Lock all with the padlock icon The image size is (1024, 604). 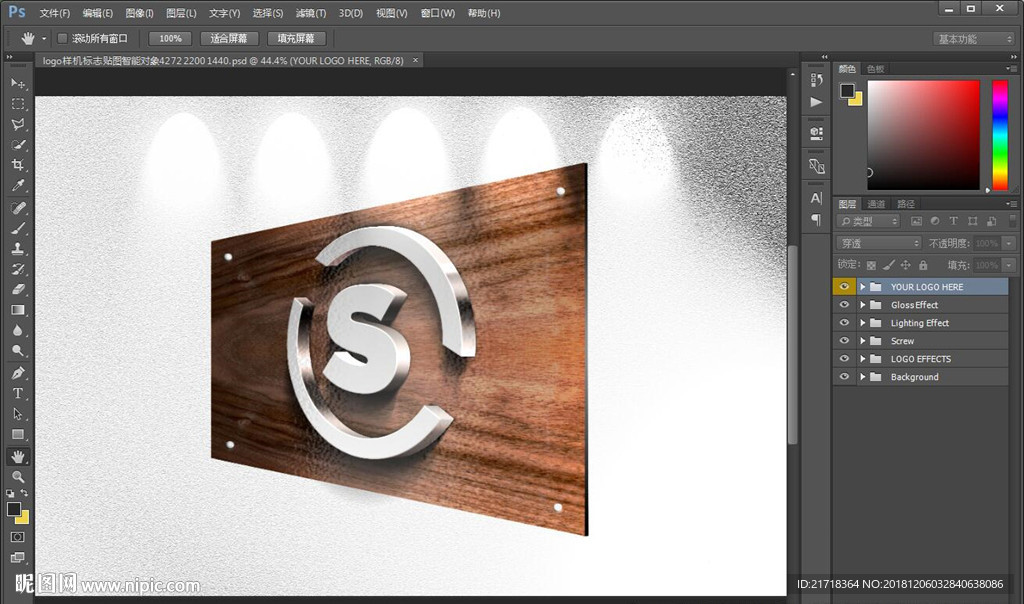[923, 265]
